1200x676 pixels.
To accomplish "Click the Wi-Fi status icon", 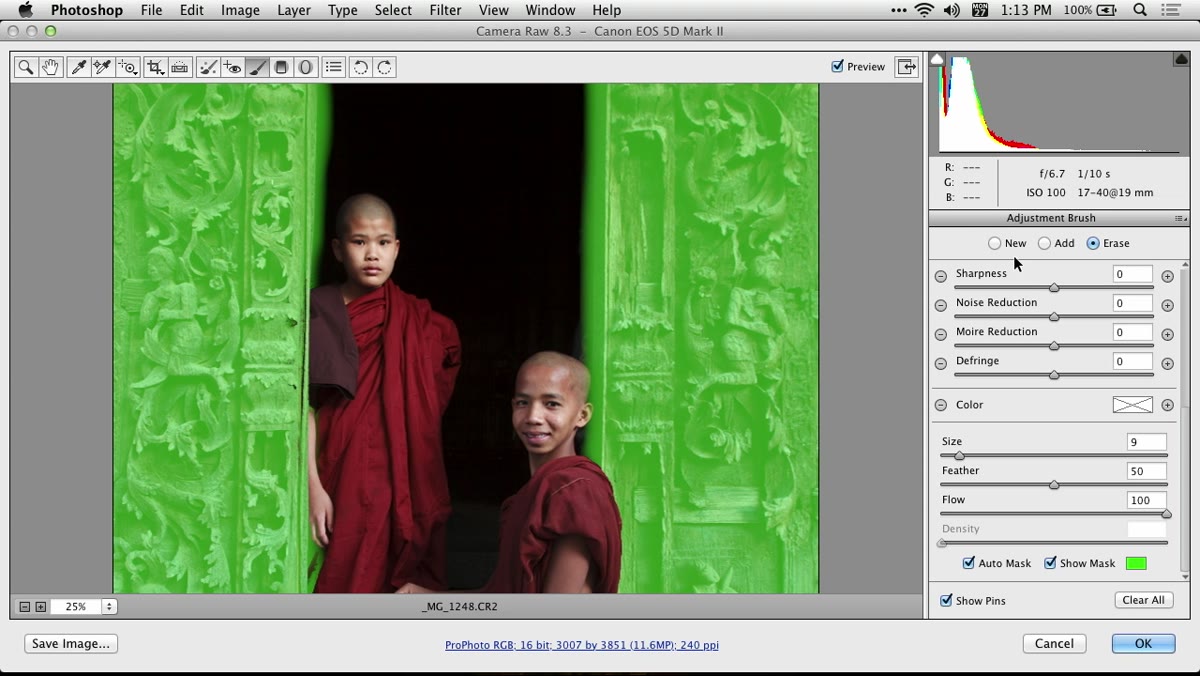I will click(x=923, y=10).
